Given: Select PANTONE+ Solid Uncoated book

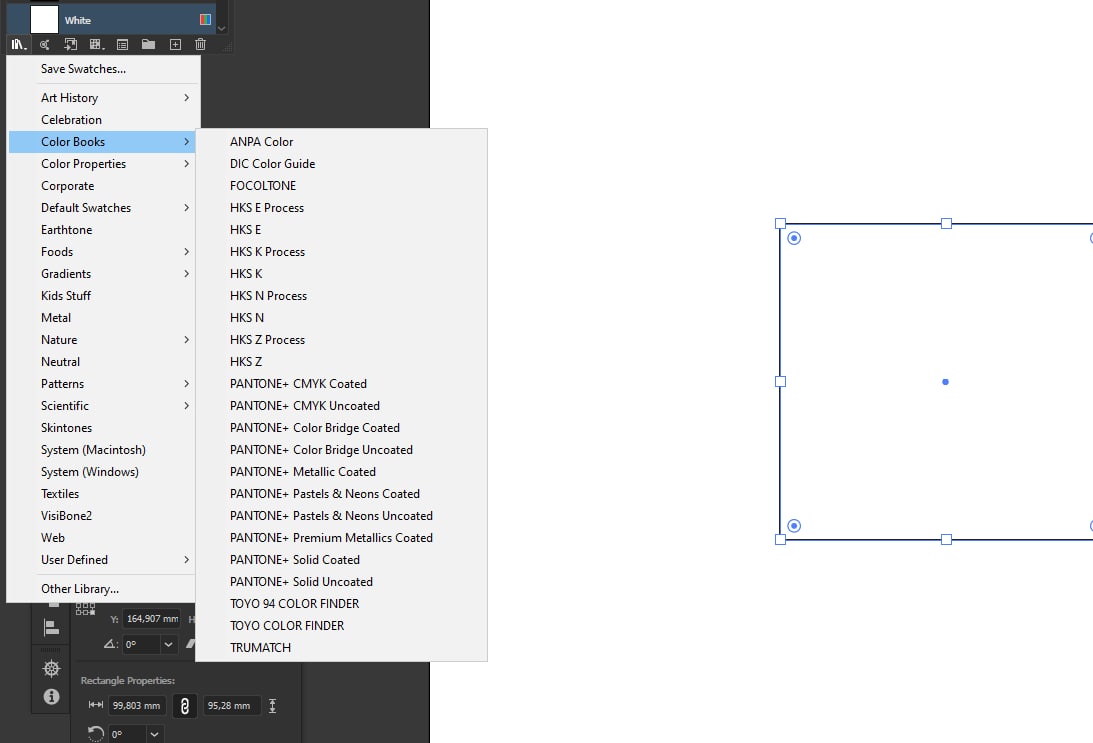Looking at the screenshot, I should (x=342, y=582).
